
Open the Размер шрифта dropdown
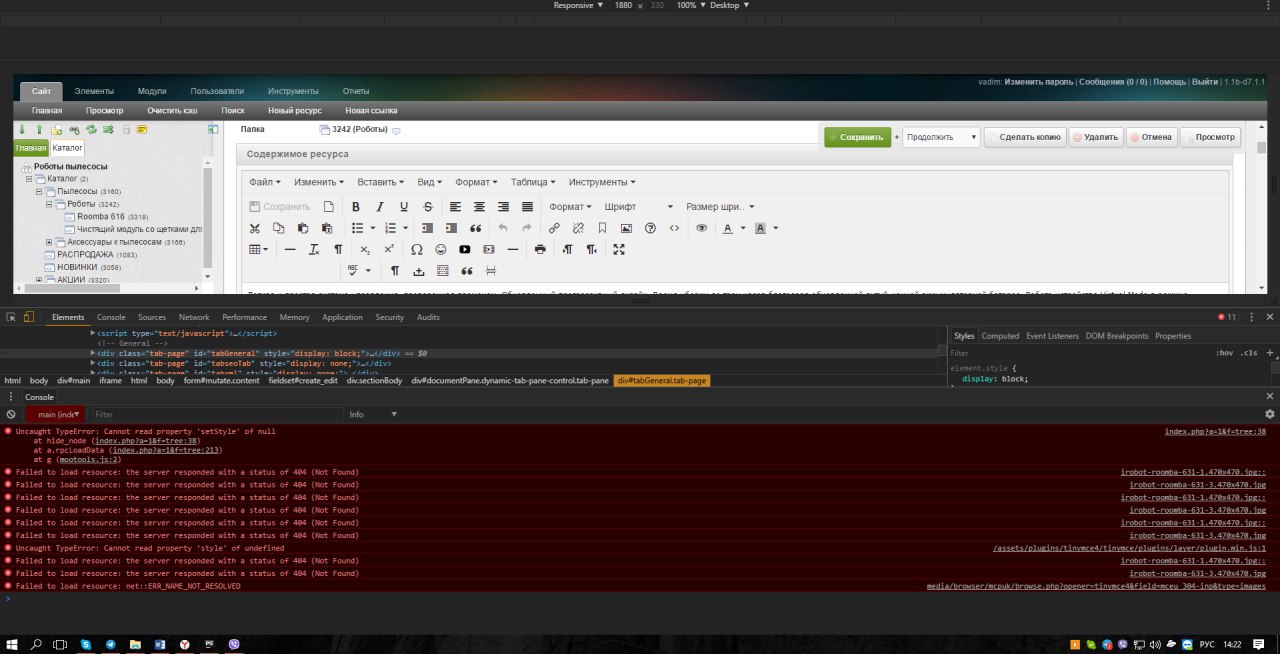tap(720, 207)
